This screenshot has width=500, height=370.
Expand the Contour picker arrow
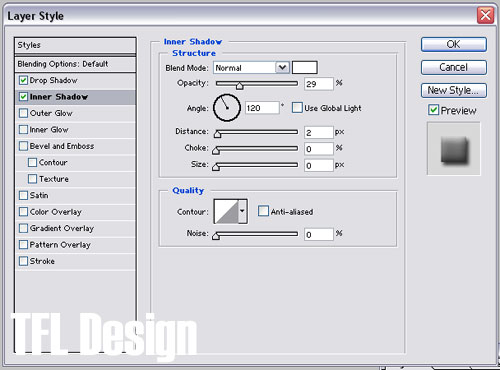click(x=243, y=211)
